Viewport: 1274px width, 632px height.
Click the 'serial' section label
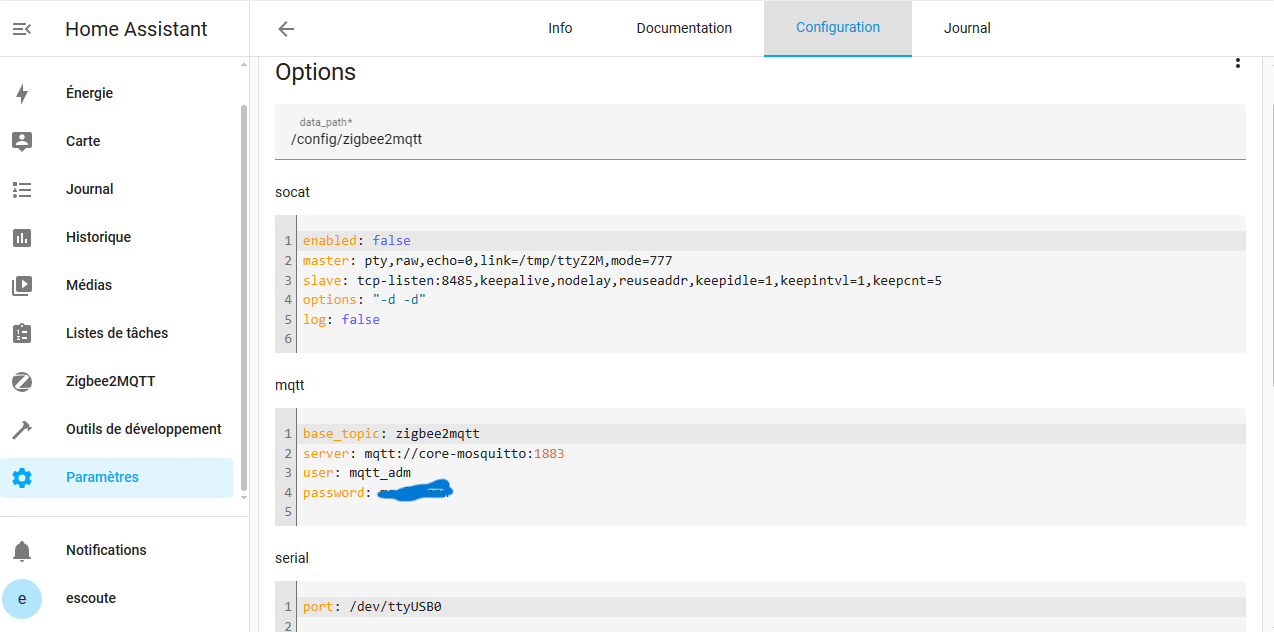tap(292, 558)
